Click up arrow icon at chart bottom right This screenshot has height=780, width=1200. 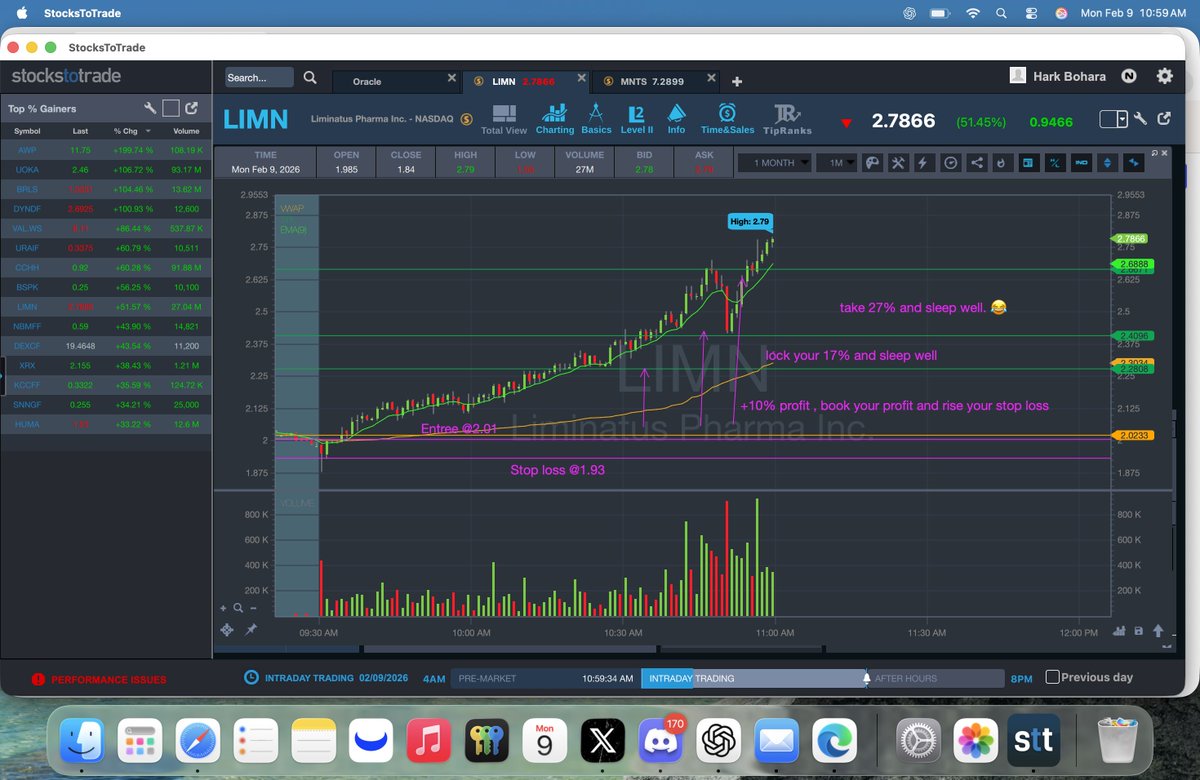[1158, 631]
